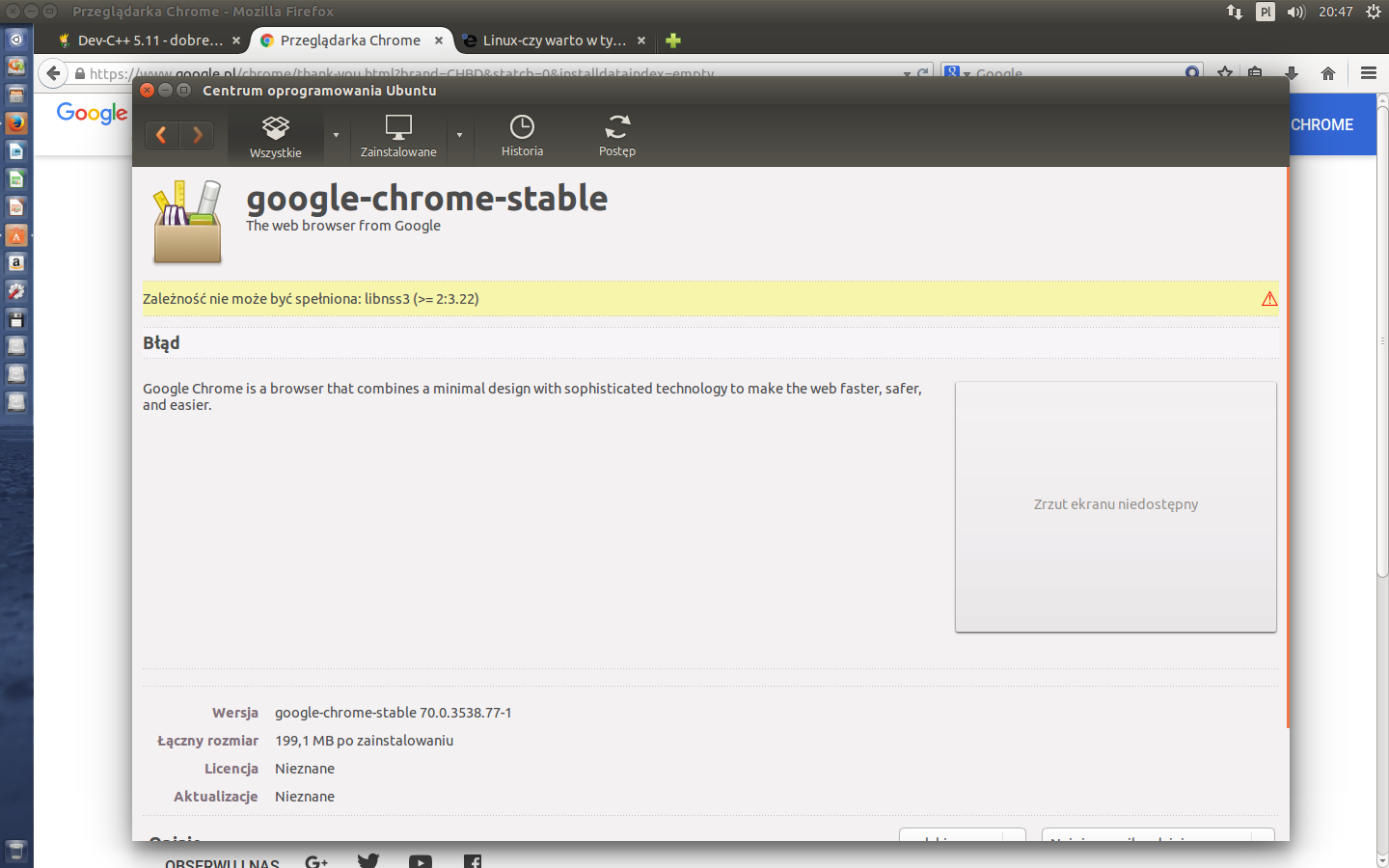
Task: Open the Historia view
Action: [x=522, y=136]
